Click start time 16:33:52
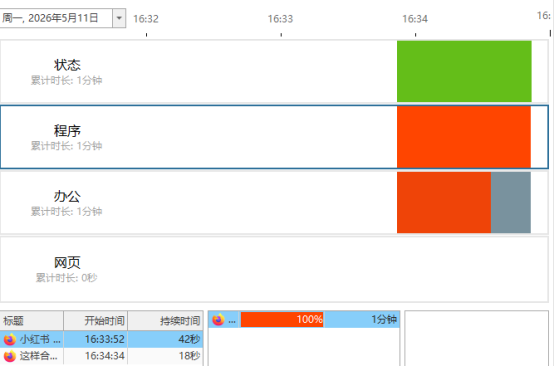 point(105,340)
